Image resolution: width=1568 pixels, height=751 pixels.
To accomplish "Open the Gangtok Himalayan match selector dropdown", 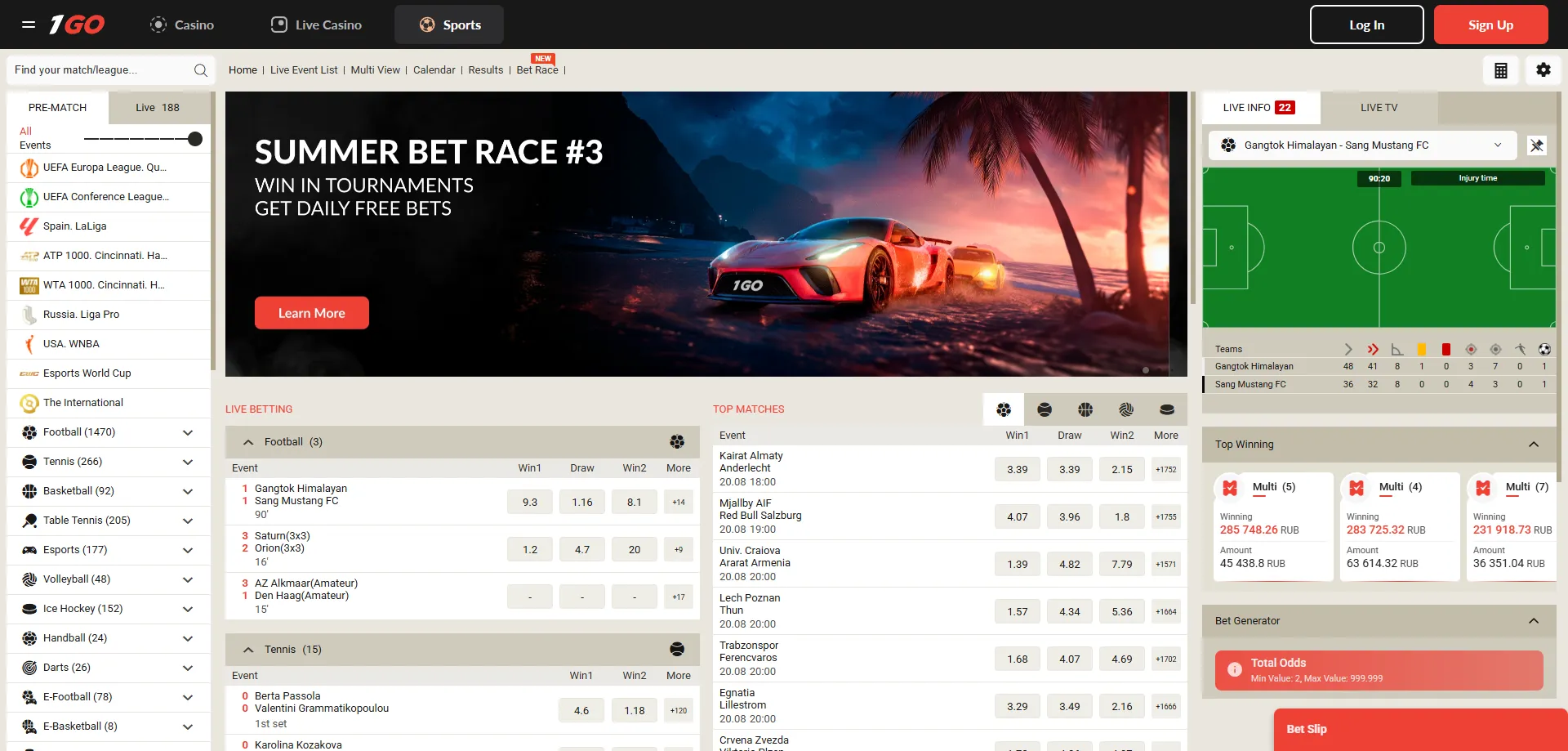I will coord(1362,145).
